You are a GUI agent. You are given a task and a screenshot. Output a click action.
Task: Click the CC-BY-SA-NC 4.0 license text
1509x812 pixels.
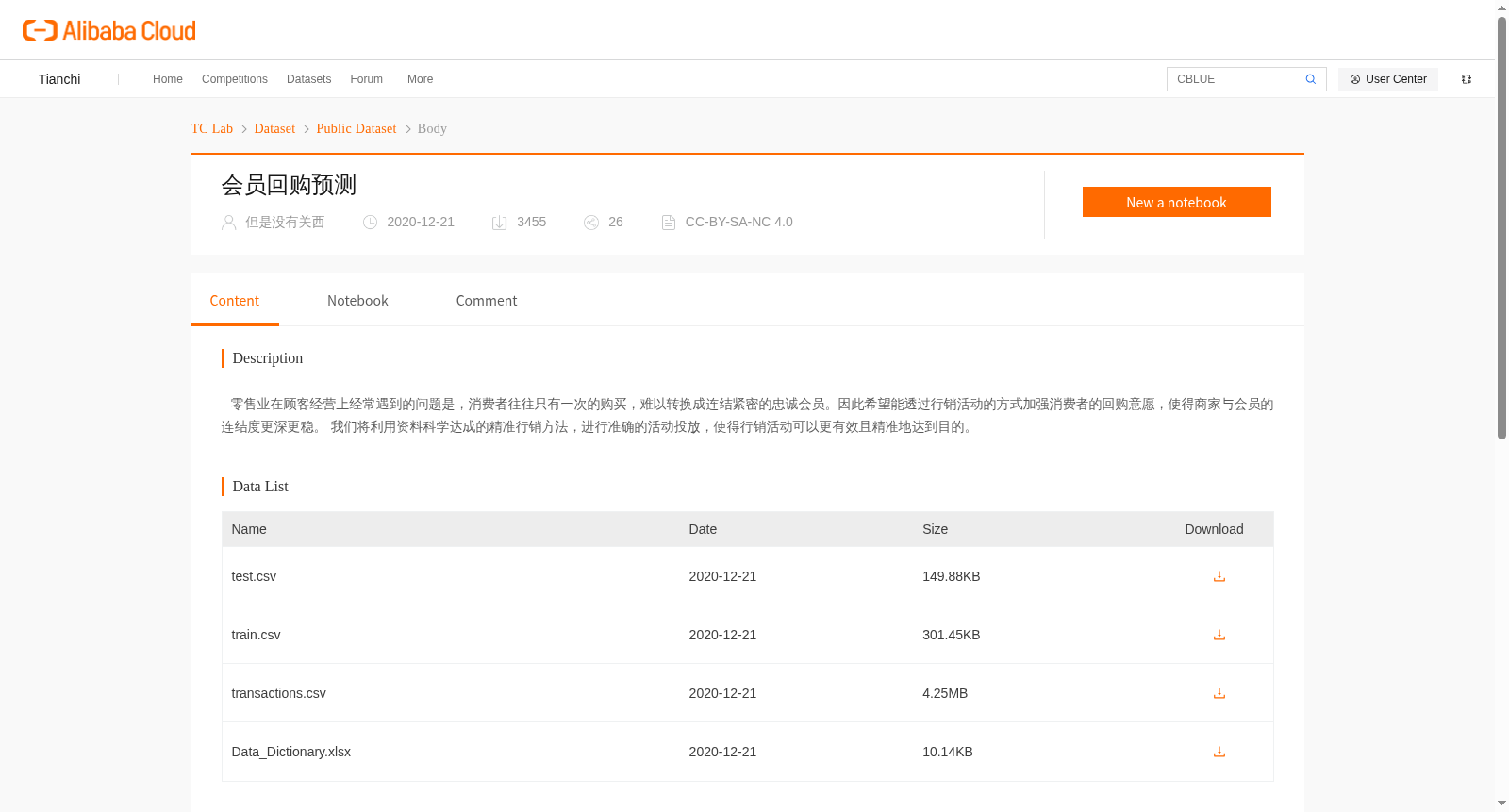click(738, 223)
